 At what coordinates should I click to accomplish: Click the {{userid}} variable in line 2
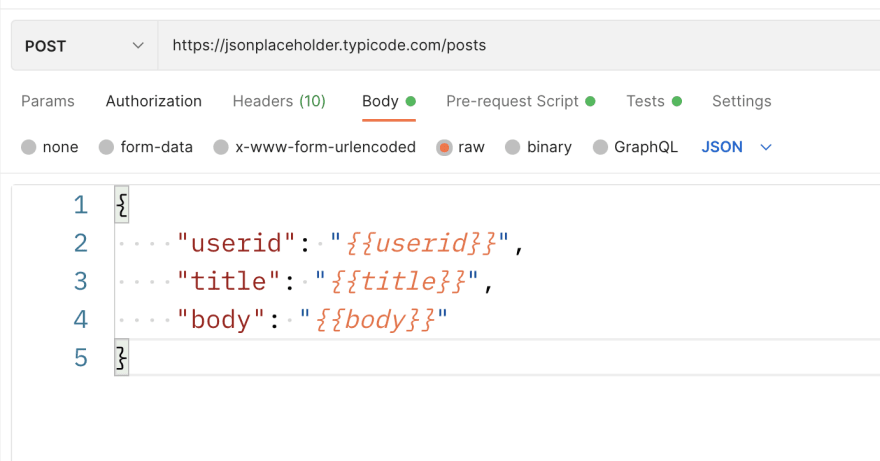(421, 243)
